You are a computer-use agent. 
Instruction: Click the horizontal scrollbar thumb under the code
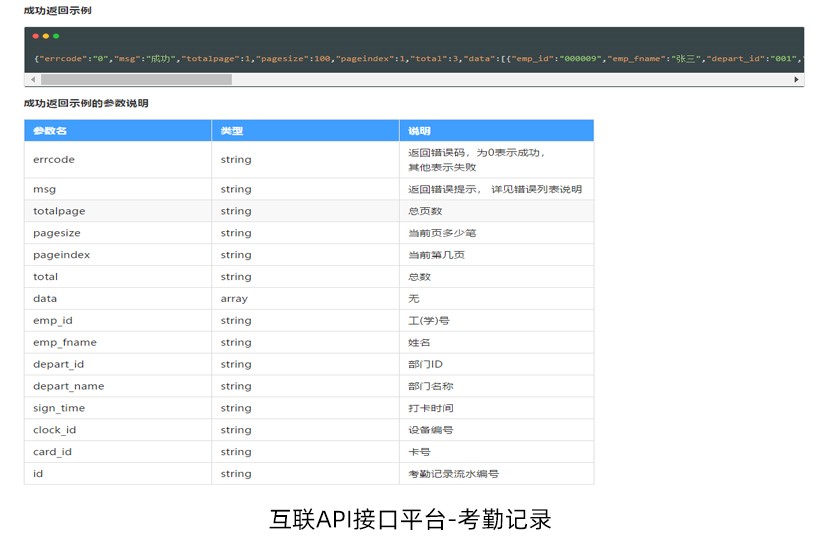click(x=136, y=79)
